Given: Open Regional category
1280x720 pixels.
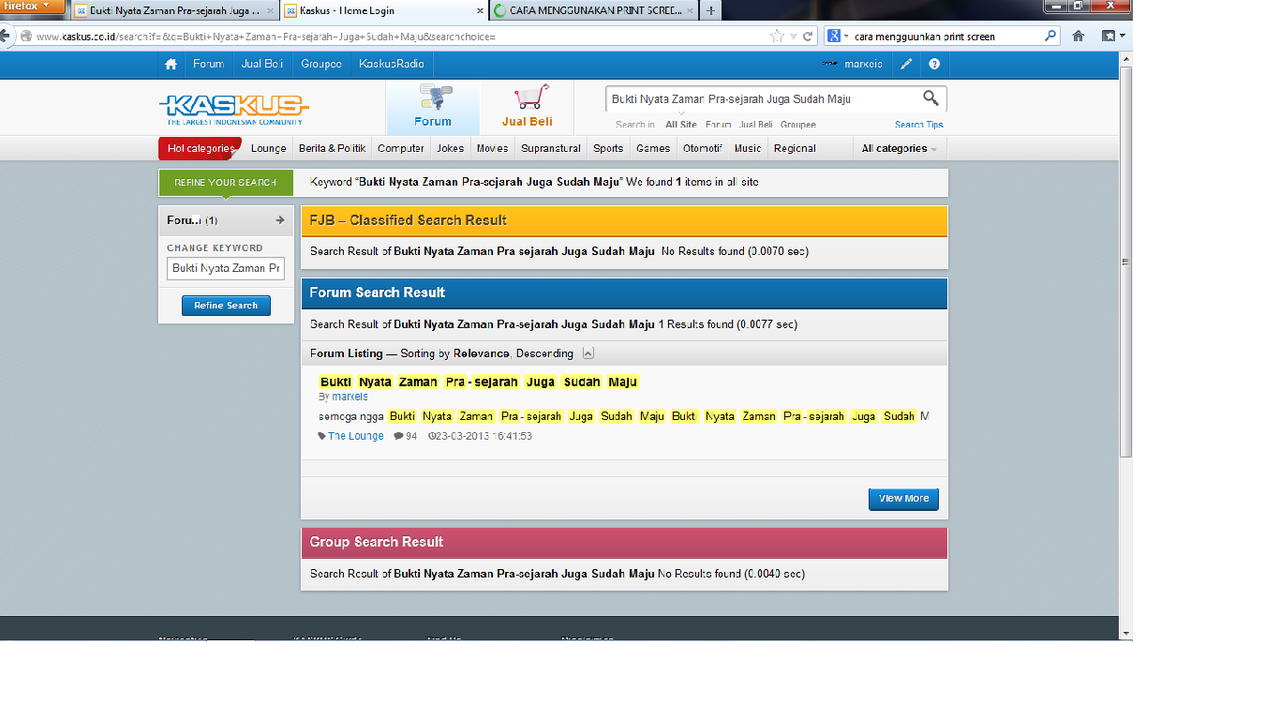Looking at the screenshot, I should pyautogui.click(x=795, y=148).
